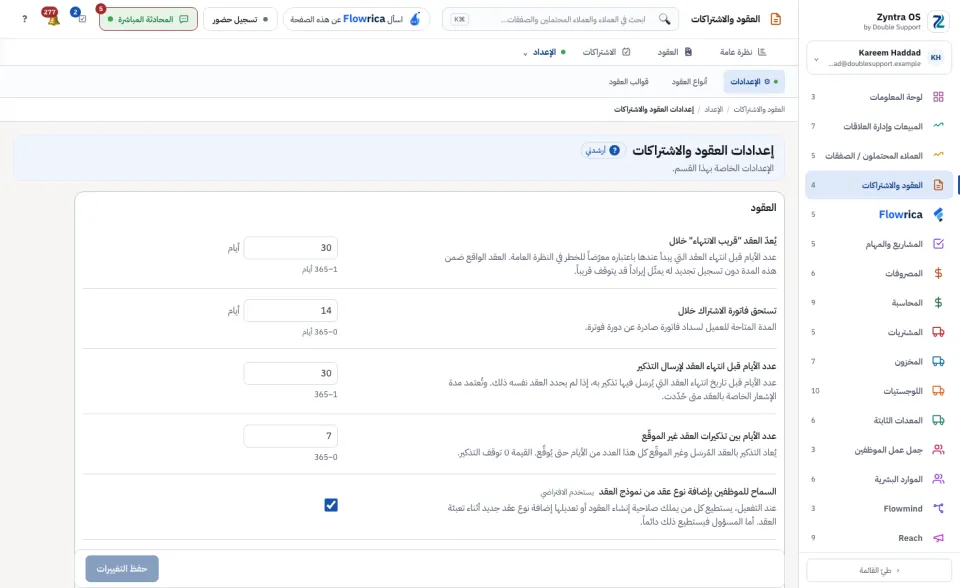
Task: Click the المشاريع والمهام checkbox icon
Action: coord(938,244)
